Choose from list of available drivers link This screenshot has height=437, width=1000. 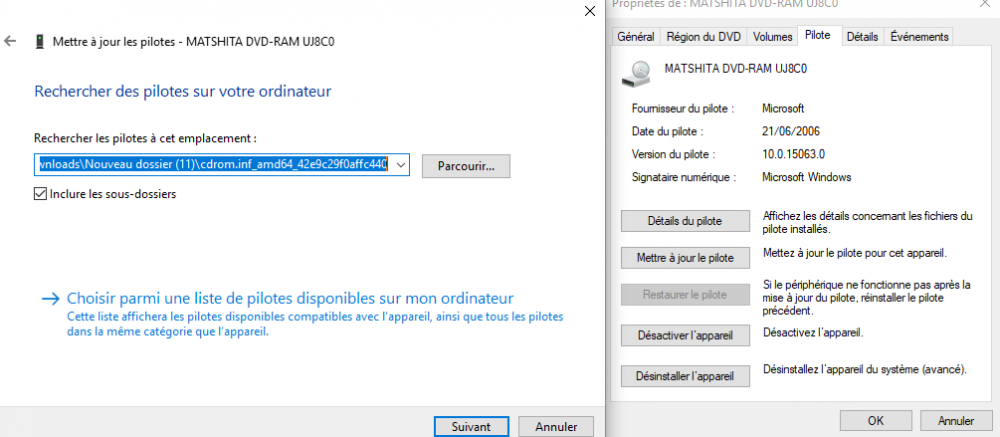click(290, 299)
